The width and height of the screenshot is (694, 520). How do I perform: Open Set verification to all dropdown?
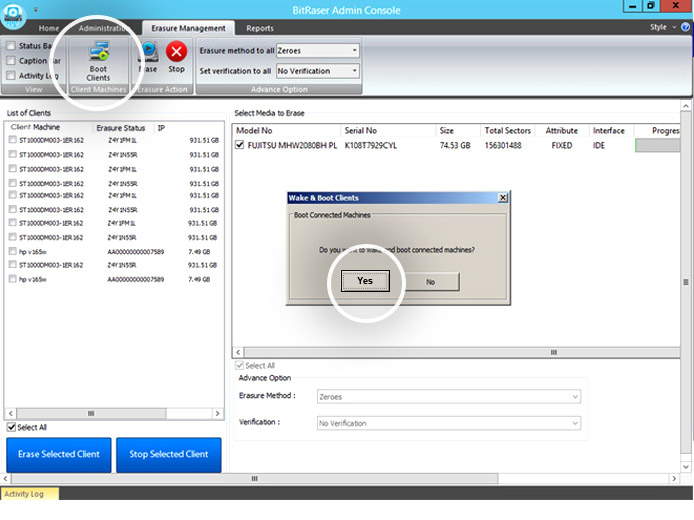(x=355, y=71)
